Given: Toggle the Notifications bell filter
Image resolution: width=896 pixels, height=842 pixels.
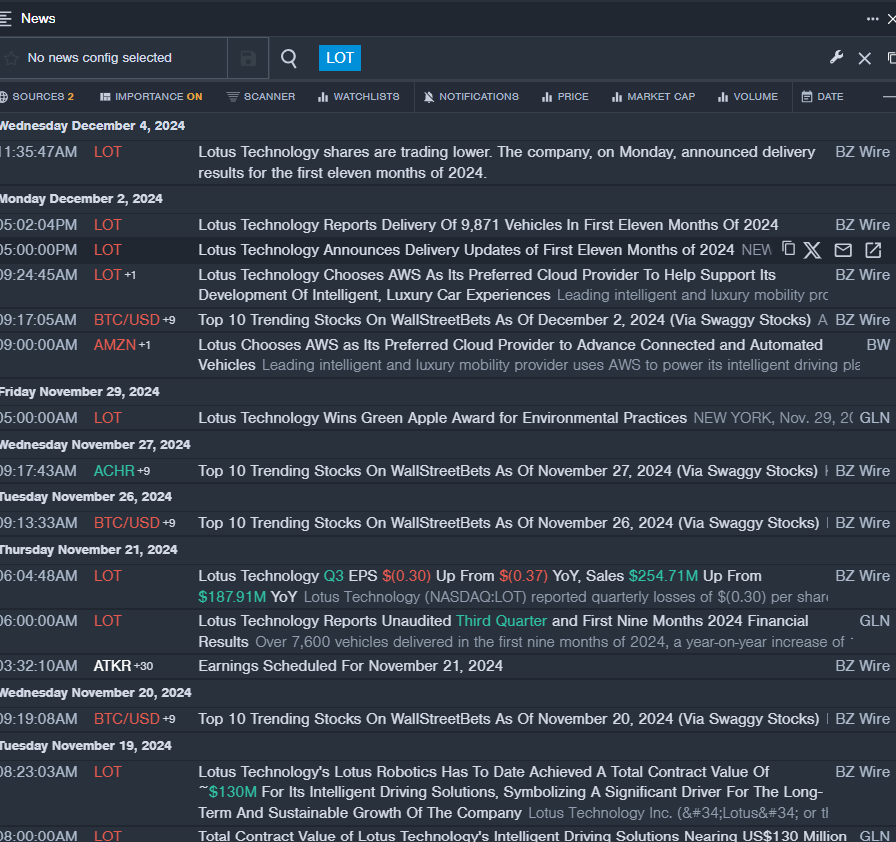Looking at the screenshot, I should pyautogui.click(x=471, y=97).
